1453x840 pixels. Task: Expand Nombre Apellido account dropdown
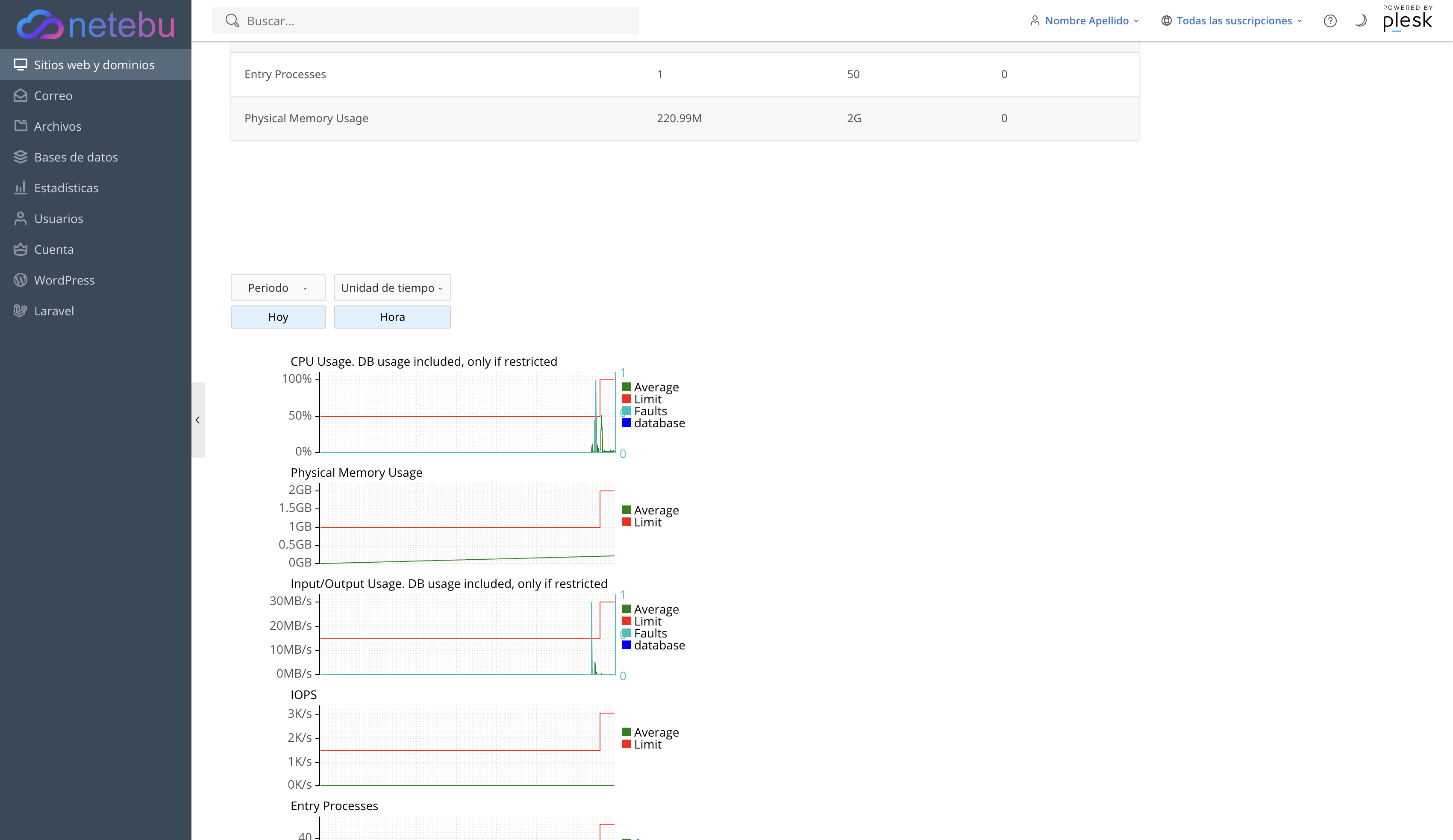(1085, 21)
